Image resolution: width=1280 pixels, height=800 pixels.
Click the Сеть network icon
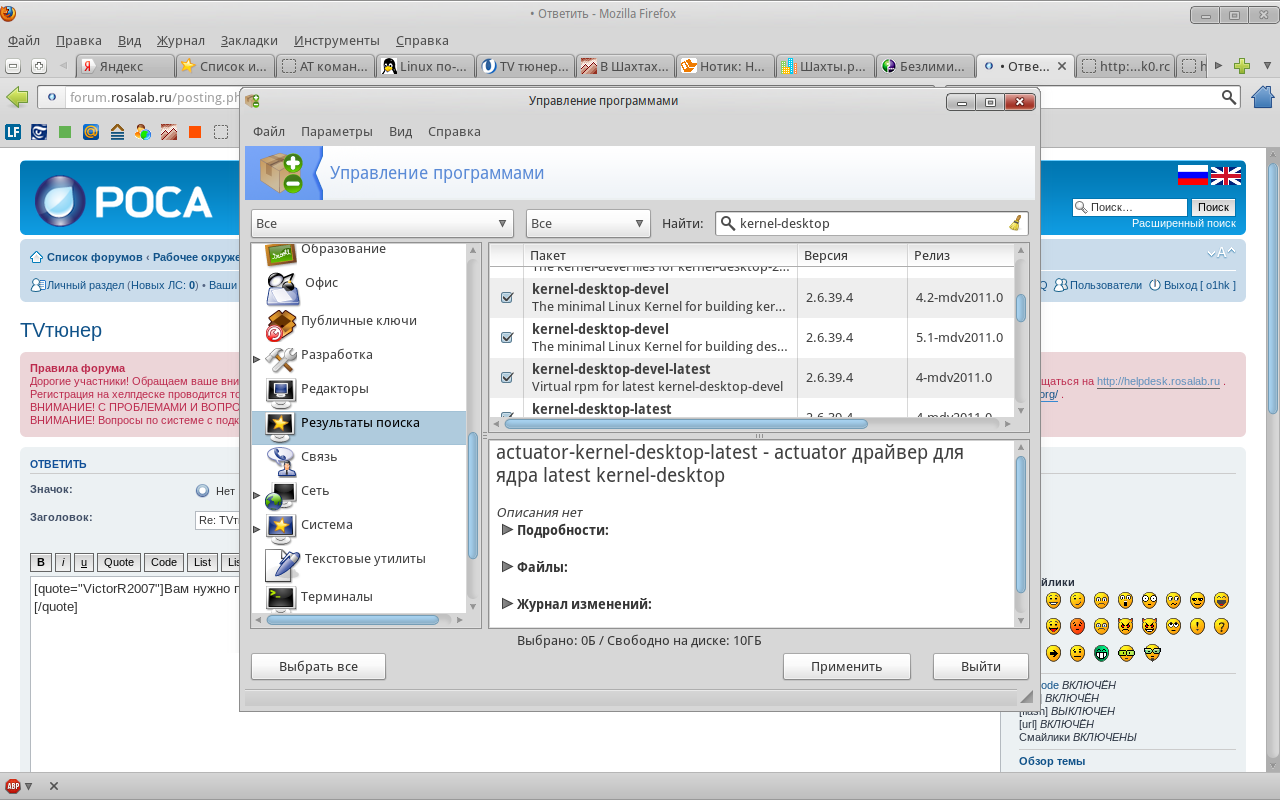coord(282,494)
